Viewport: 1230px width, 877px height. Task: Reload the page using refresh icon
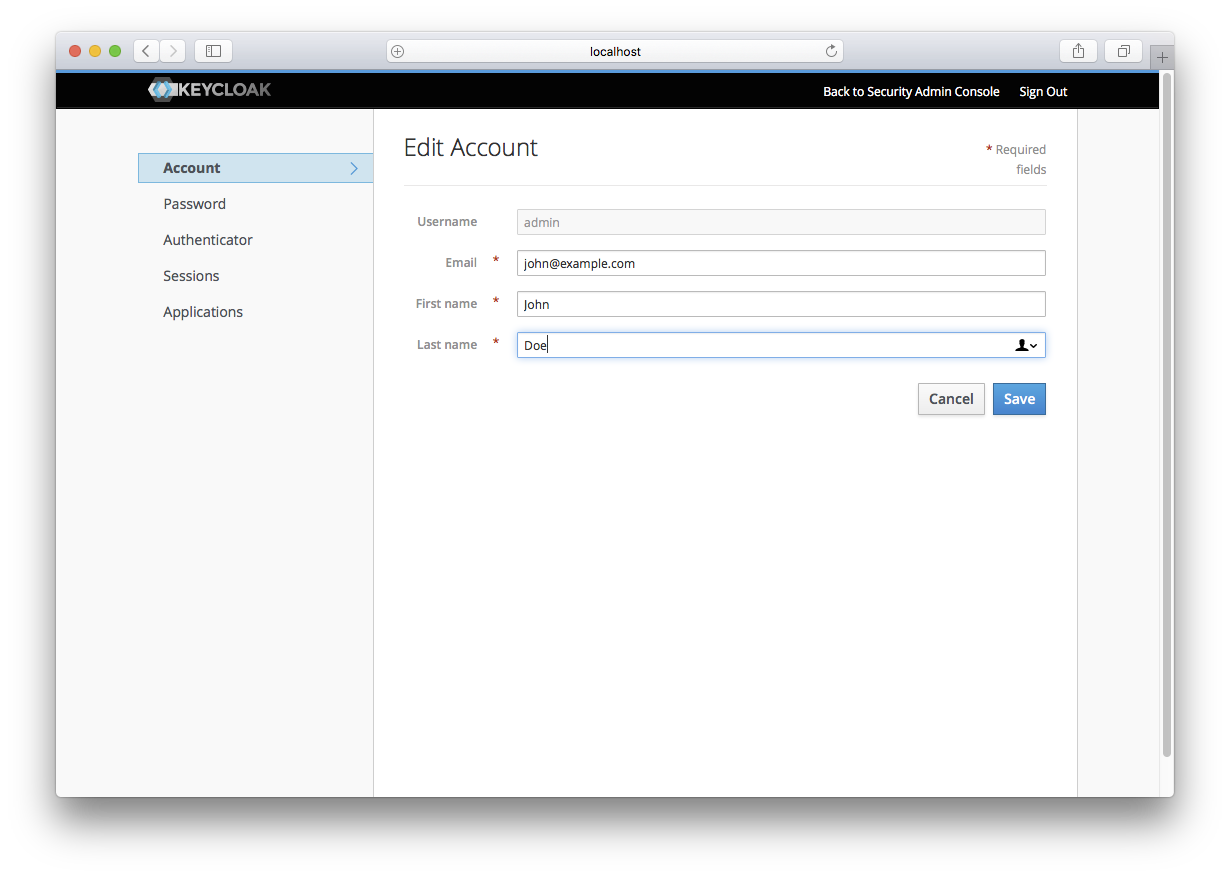point(831,51)
